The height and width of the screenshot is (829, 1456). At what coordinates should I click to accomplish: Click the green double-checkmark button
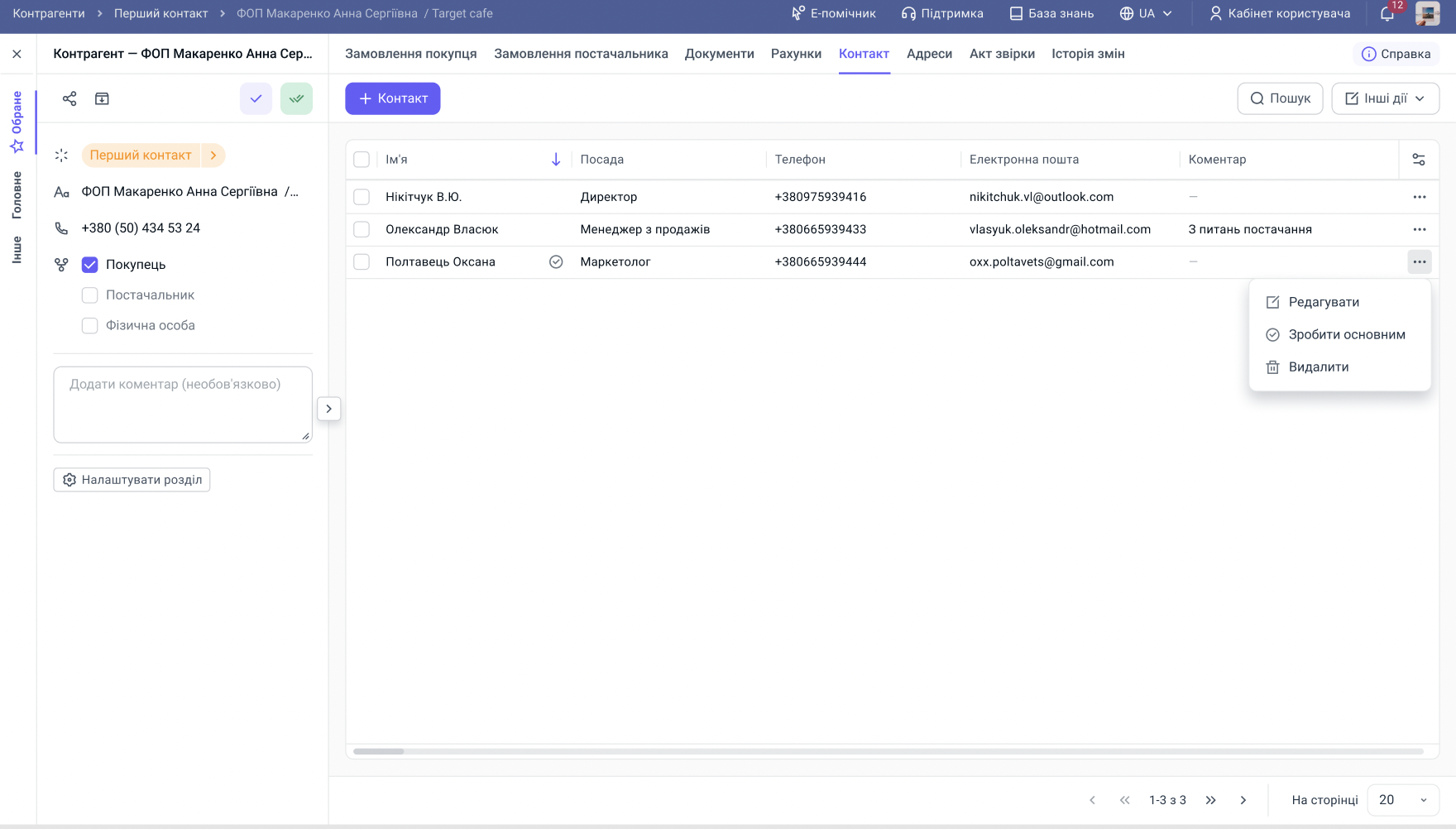(x=296, y=98)
